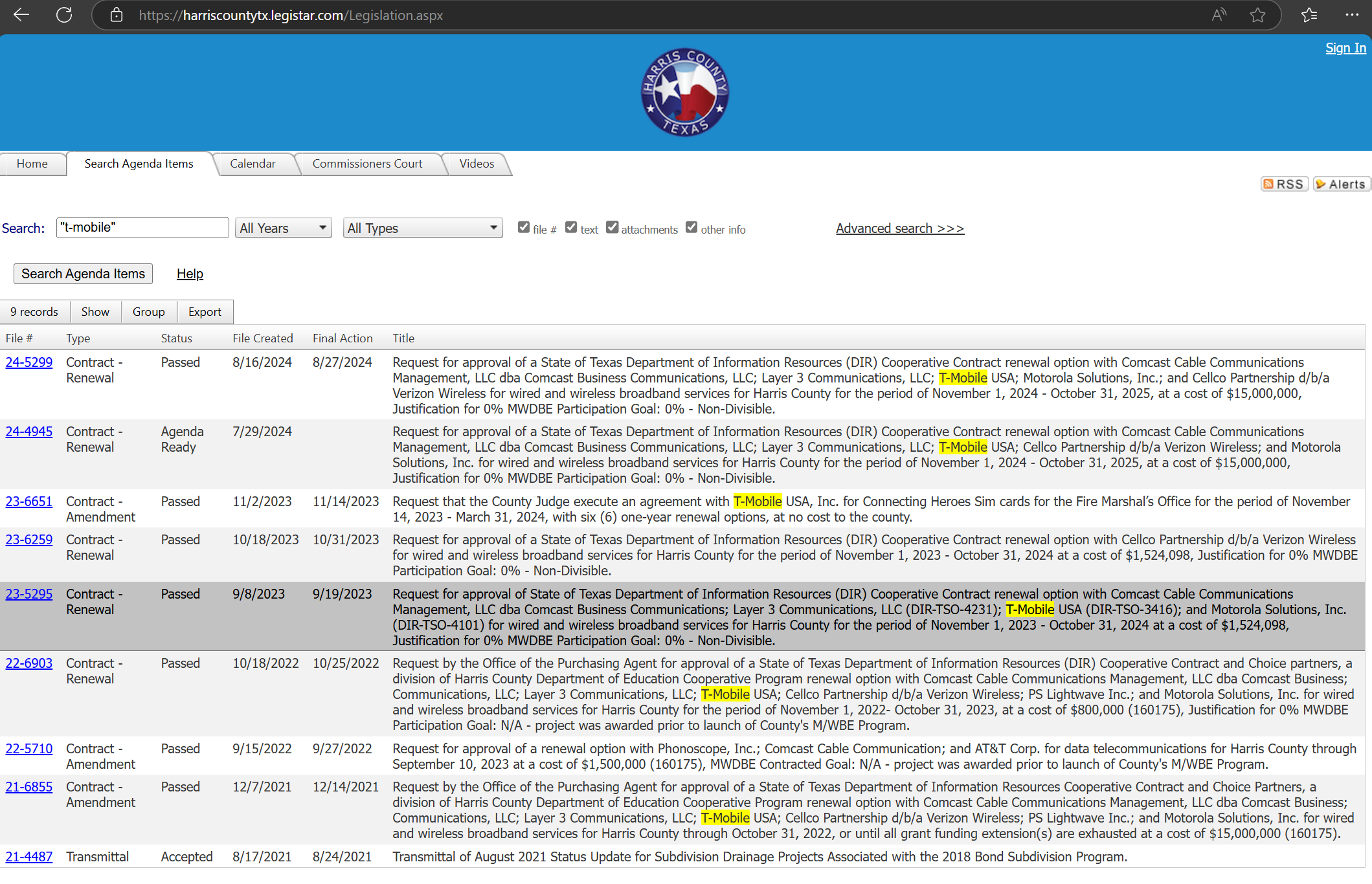Click the Search Agenda Items button

coord(84,274)
